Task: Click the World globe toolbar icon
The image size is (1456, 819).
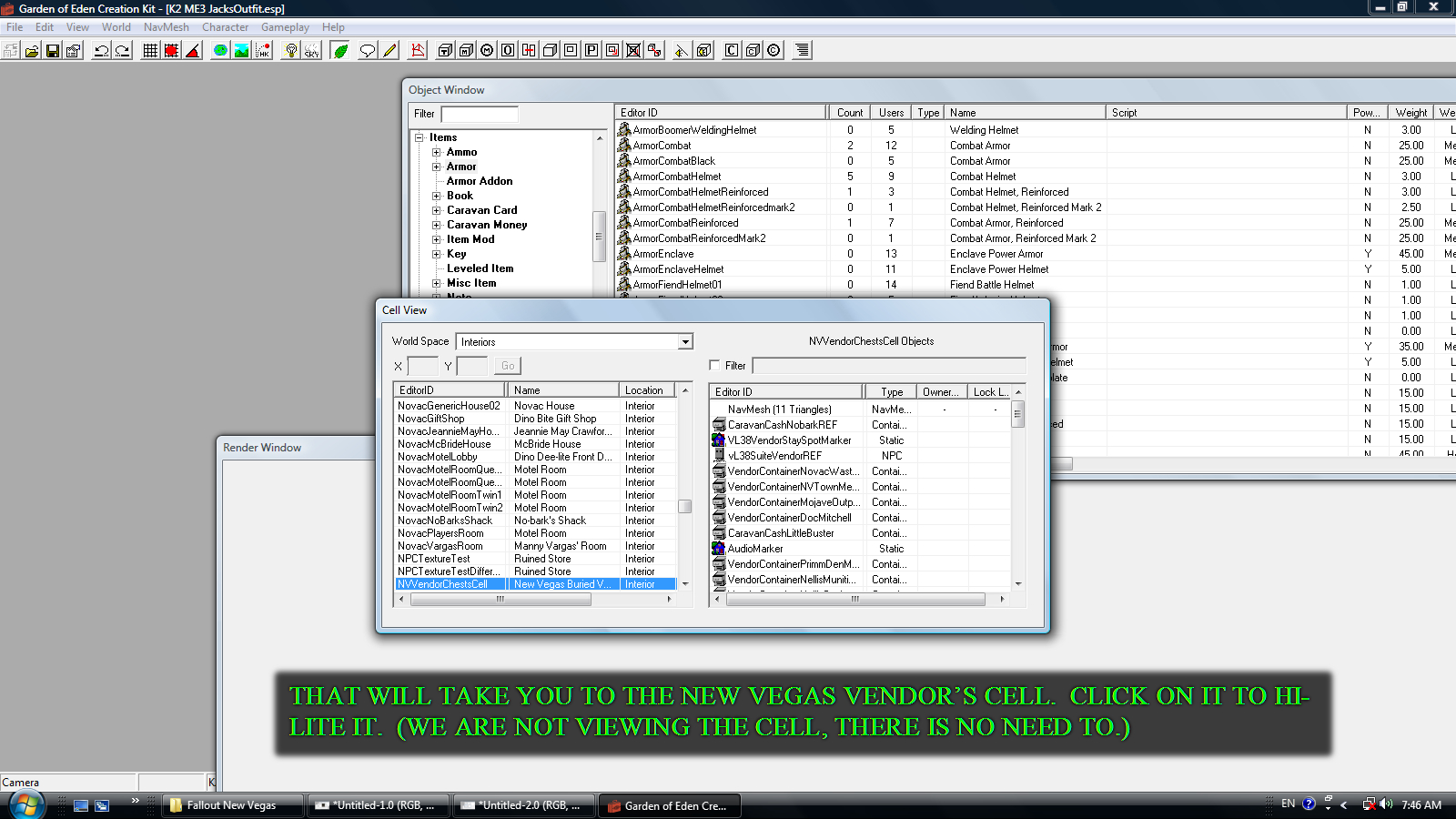Action: click(220, 51)
